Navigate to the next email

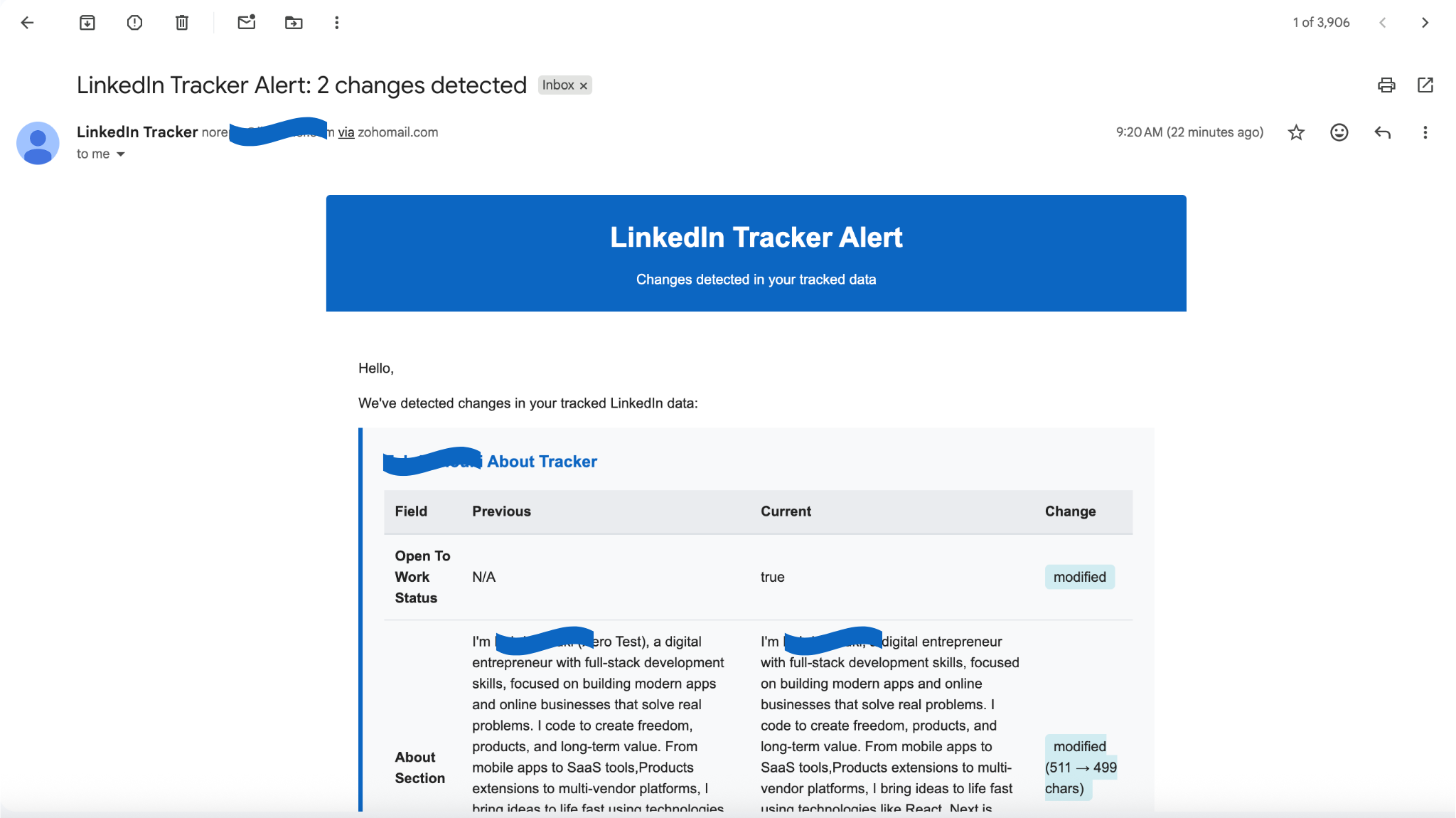[1425, 22]
